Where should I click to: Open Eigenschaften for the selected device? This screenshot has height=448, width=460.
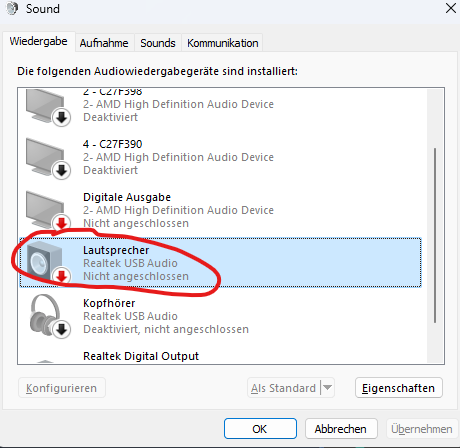pos(399,388)
